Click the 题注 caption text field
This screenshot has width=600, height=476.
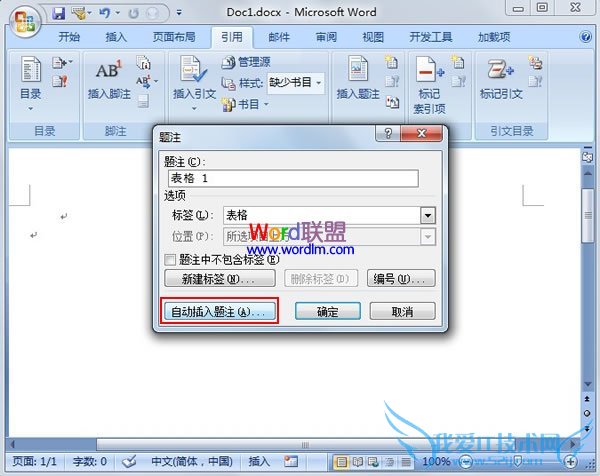tap(293, 178)
